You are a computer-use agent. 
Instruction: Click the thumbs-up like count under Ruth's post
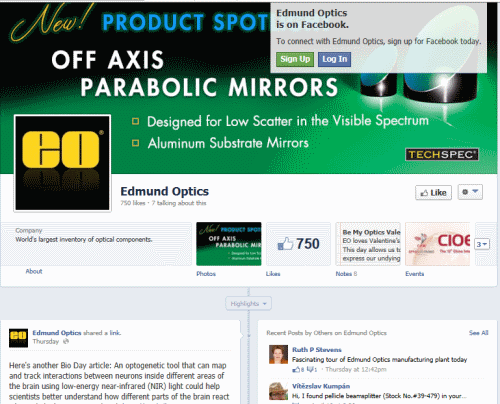298,369
